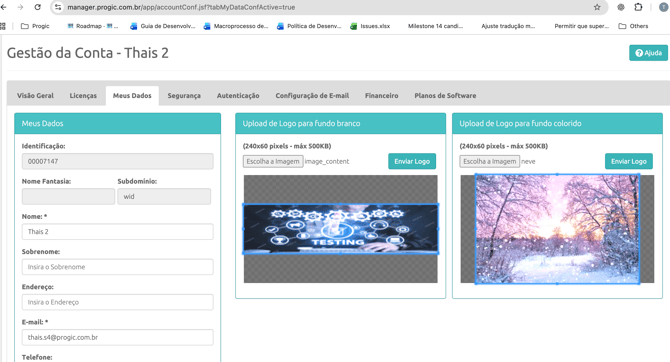This screenshot has height=362, width=670.
Task: Click the Gestão da Conta - Thais 2 title
Action: [x=88, y=53]
